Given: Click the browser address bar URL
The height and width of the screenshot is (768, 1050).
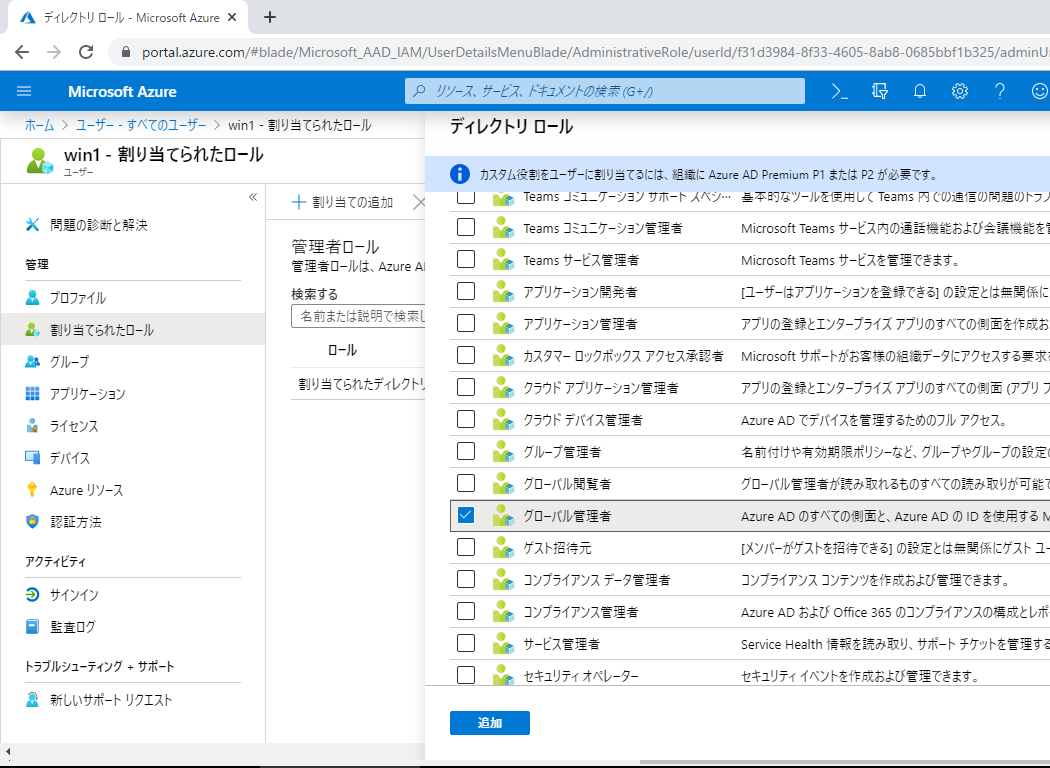Looking at the screenshot, I should click(595, 52).
